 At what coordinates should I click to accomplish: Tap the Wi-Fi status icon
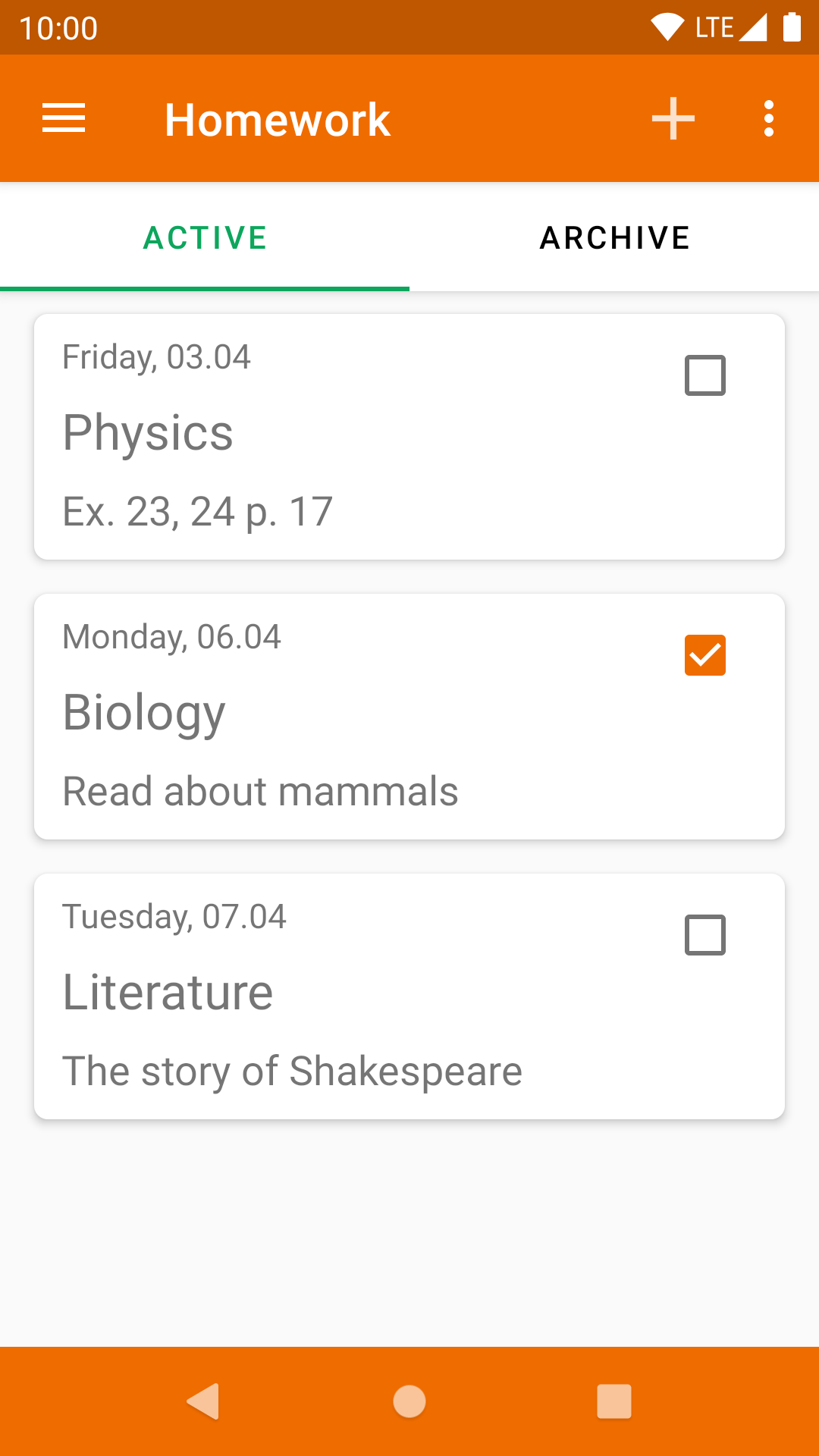coord(668,27)
